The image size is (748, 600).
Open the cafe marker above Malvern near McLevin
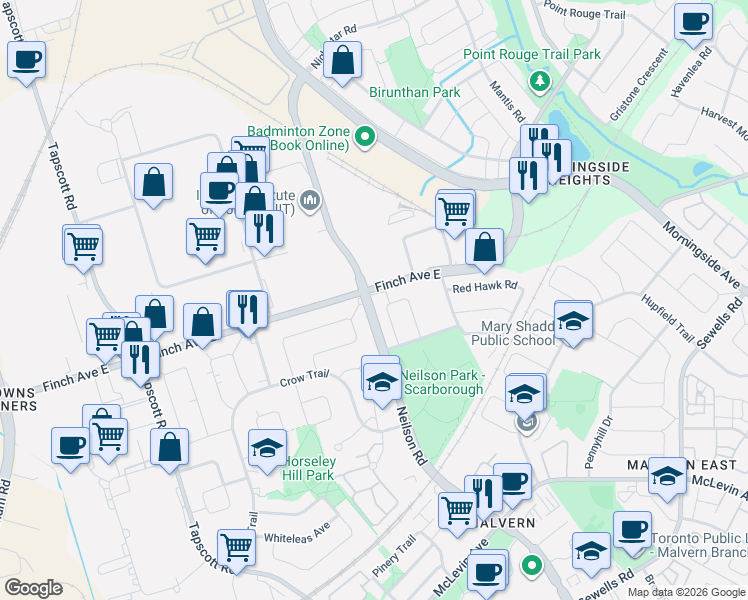tap(513, 483)
